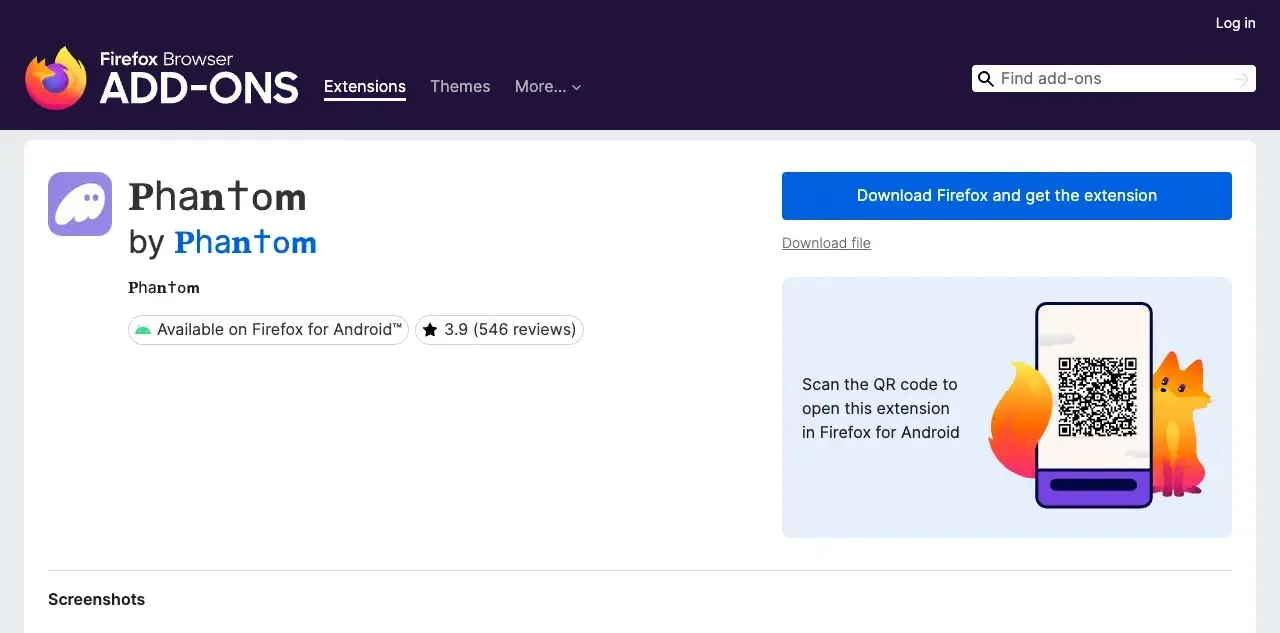Click the small Phantom summary text

[164, 288]
